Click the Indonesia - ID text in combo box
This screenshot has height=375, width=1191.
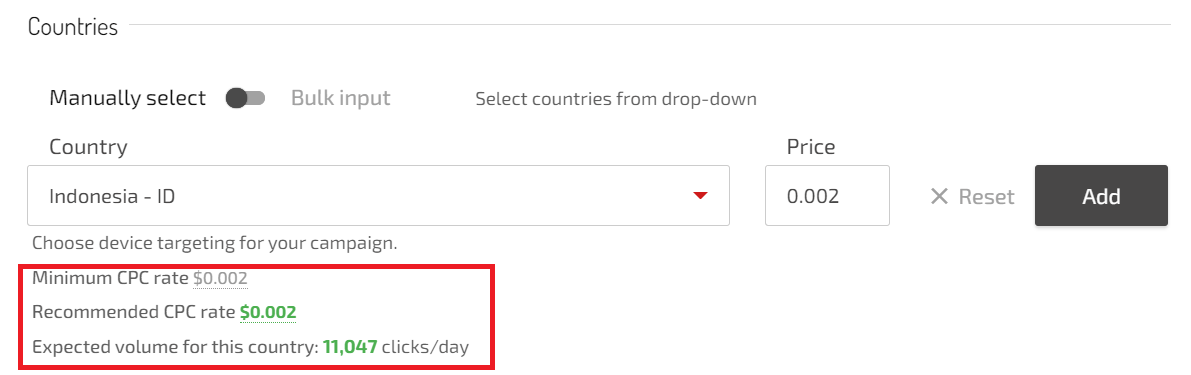click(112, 197)
